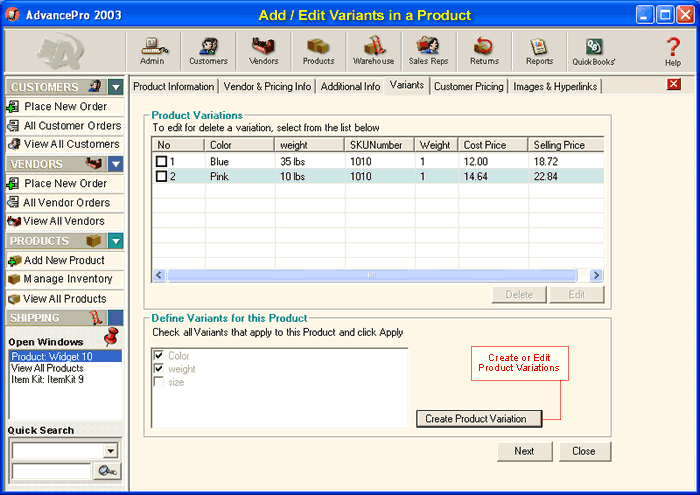Viewport: 700px width, 495px height.
Task: Open the Admin toolbar icon
Action: click(x=153, y=51)
